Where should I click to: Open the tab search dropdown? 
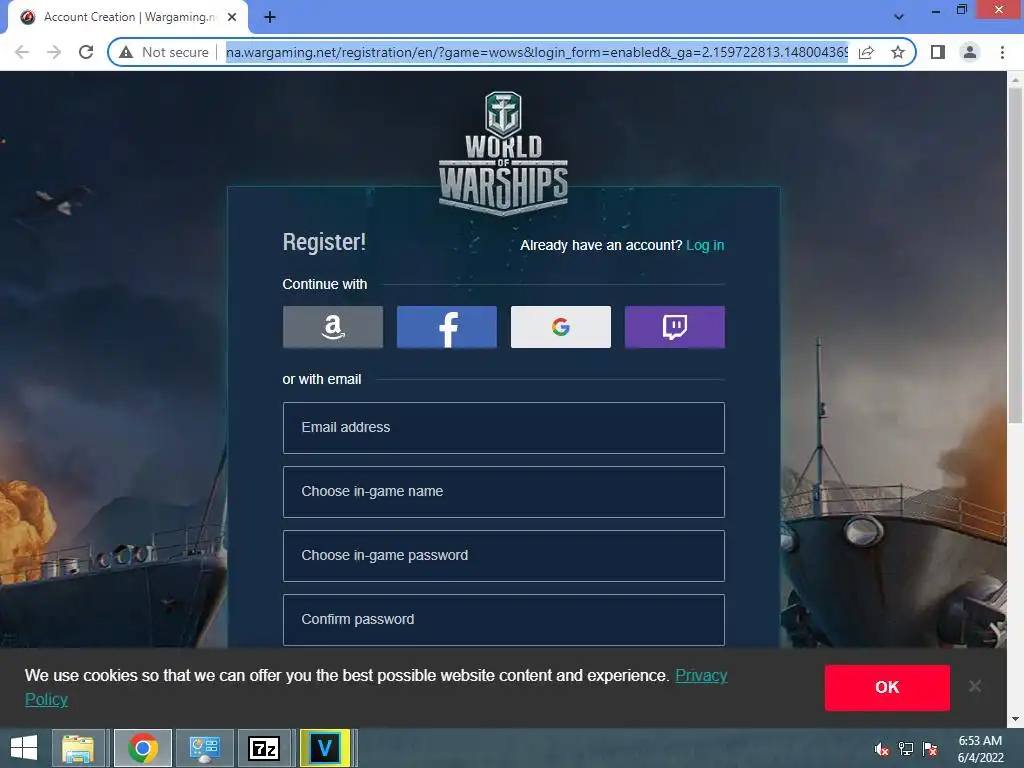[x=899, y=17]
